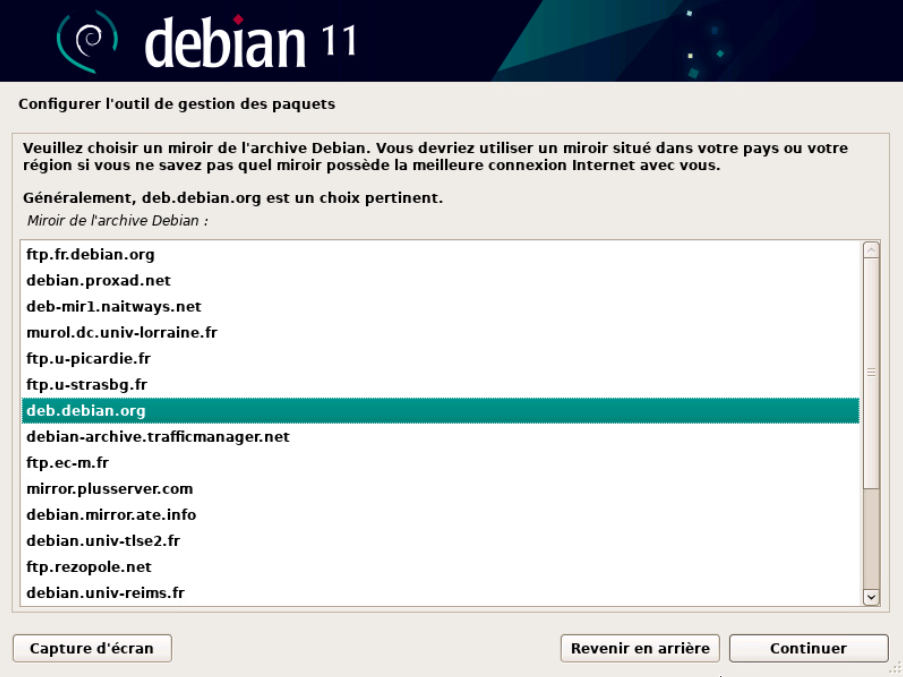Choose mirror.plusserver.com from list
This screenshot has height=677, width=903.
pyautogui.click(x=110, y=489)
